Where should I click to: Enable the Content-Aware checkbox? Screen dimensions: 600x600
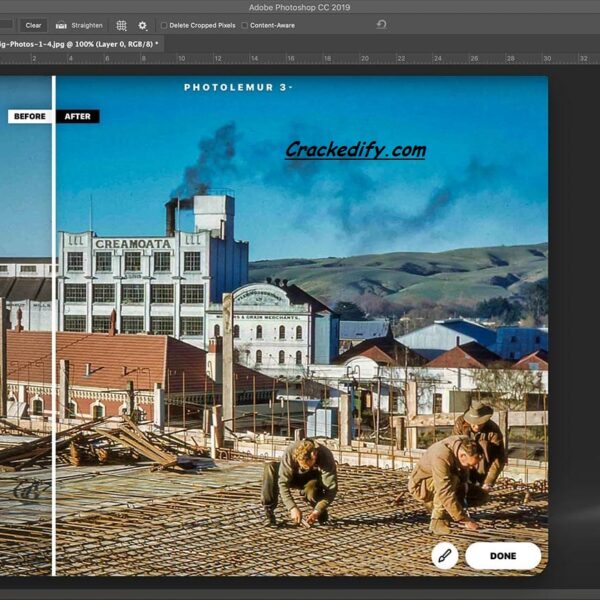[245, 25]
